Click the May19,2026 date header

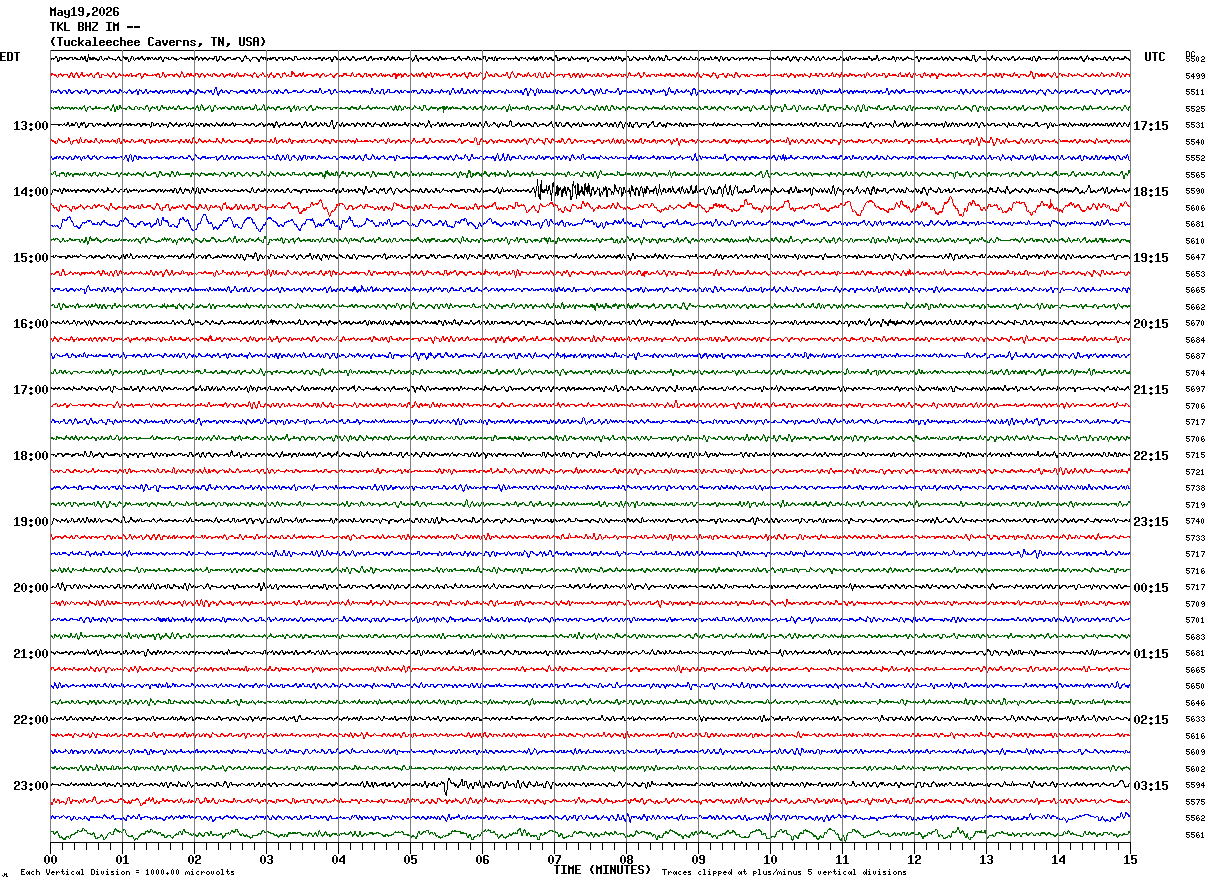(84, 12)
